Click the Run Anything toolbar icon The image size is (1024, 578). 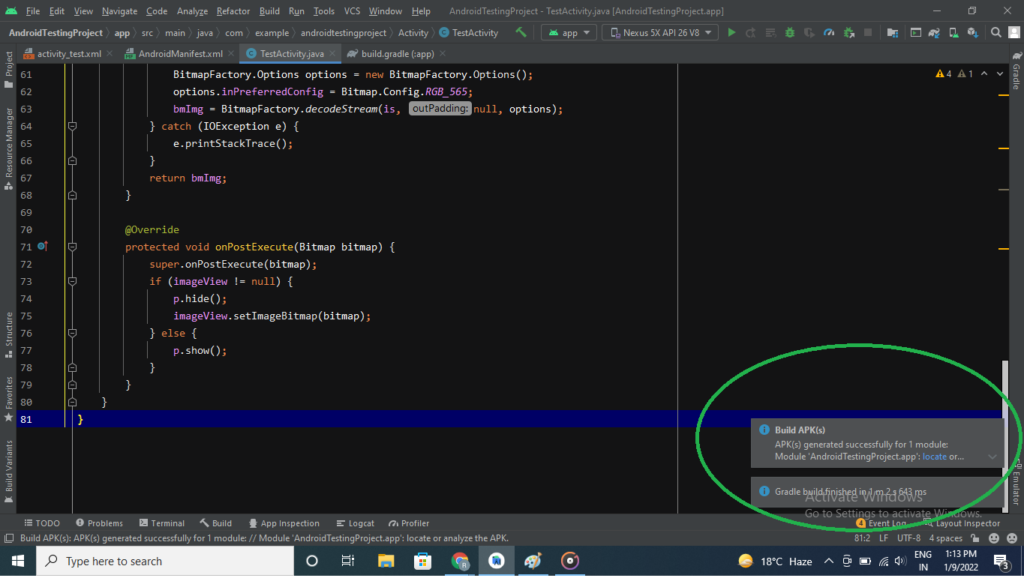(x=916, y=32)
